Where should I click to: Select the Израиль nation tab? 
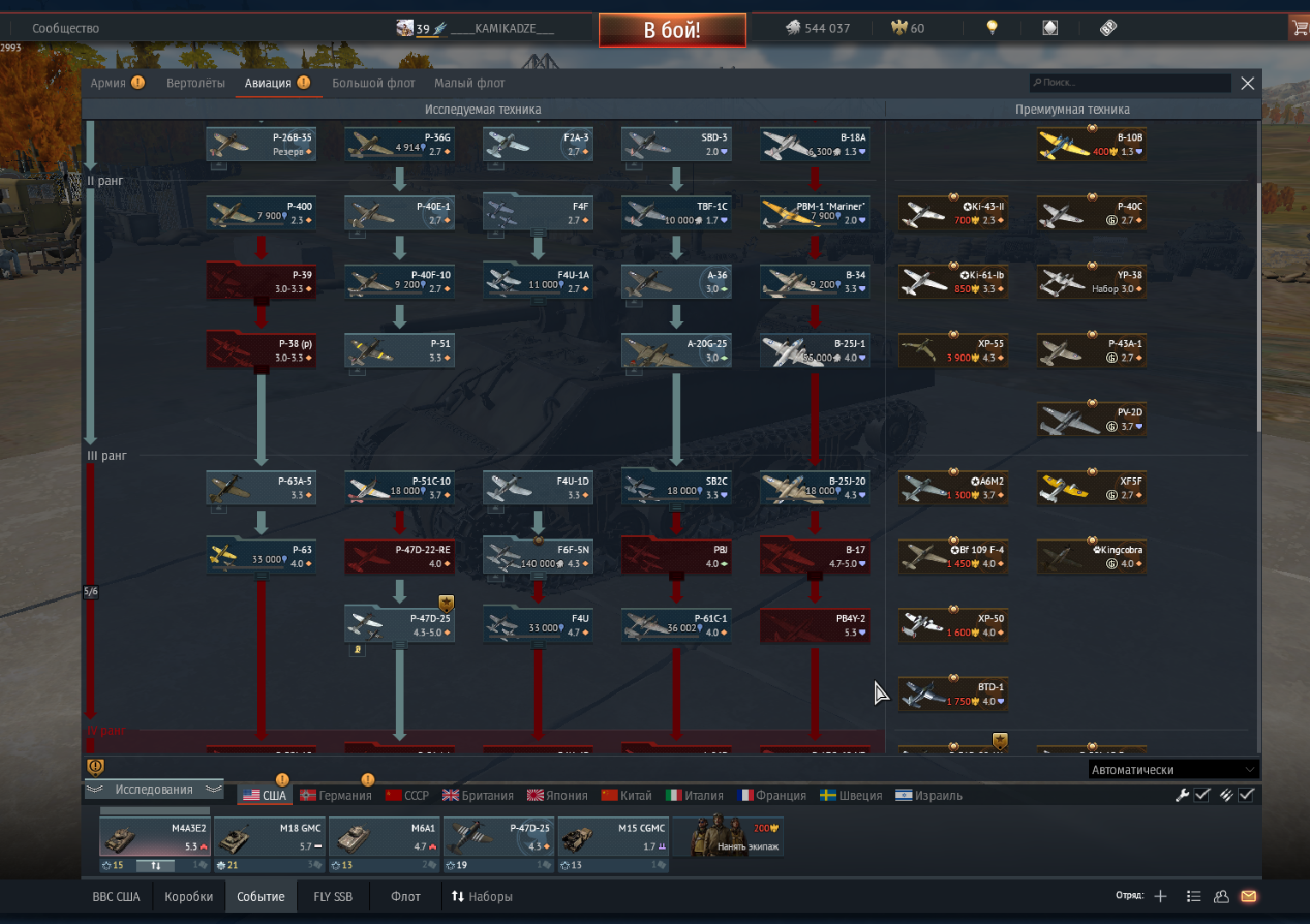[929, 796]
